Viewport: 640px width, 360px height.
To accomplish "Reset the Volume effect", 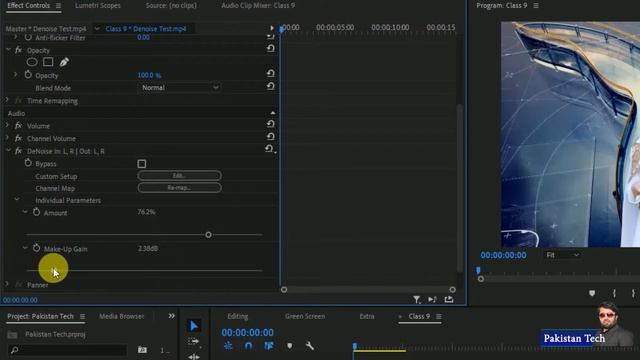I will [270, 124].
